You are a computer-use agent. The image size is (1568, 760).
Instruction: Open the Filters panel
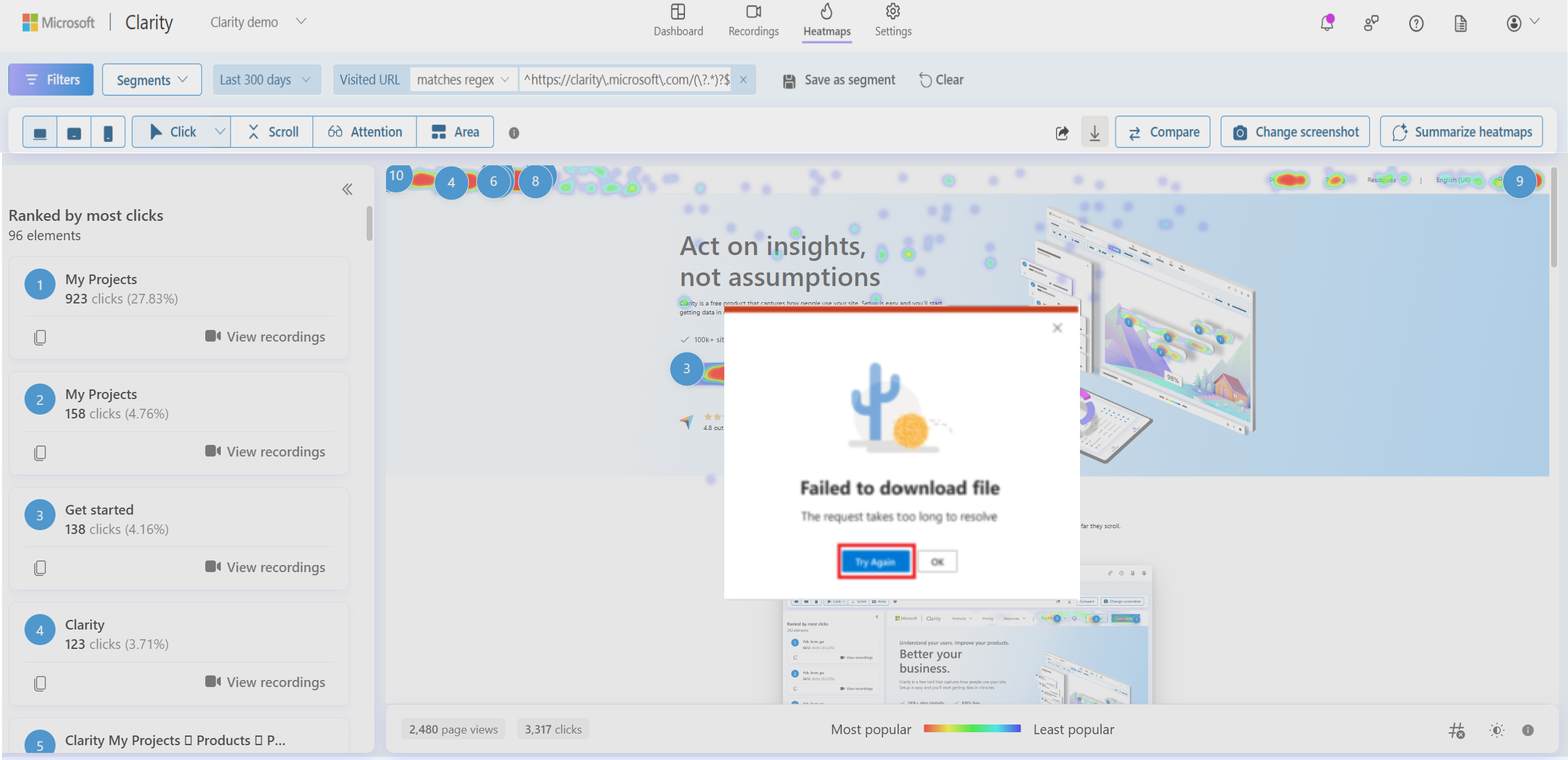[51, 79]
